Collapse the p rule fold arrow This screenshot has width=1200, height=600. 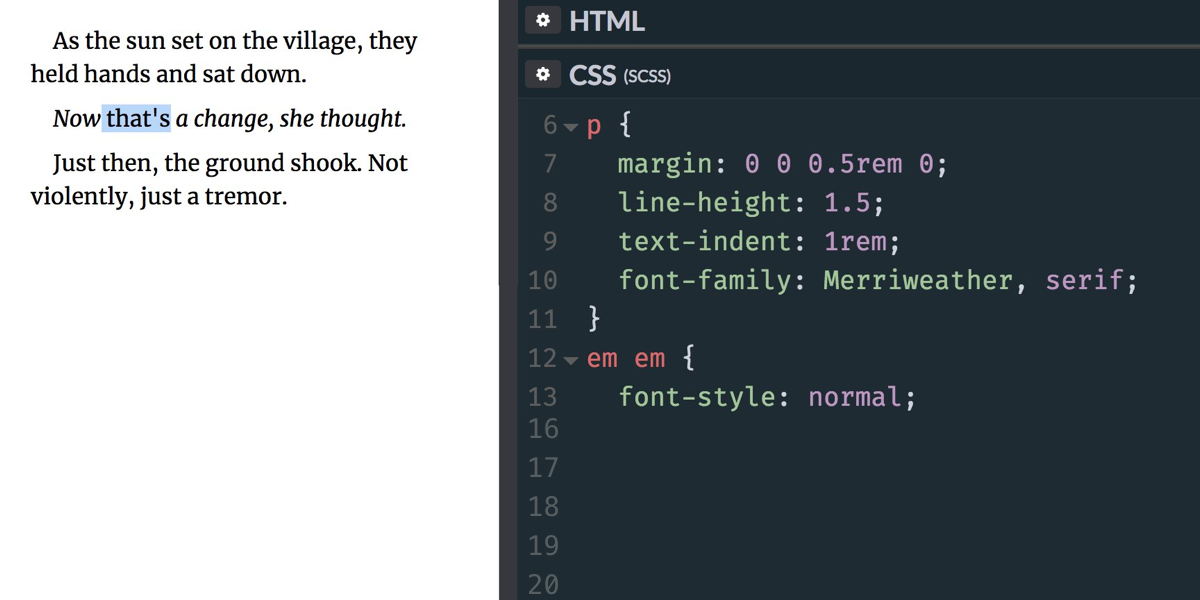coord(571,127)
